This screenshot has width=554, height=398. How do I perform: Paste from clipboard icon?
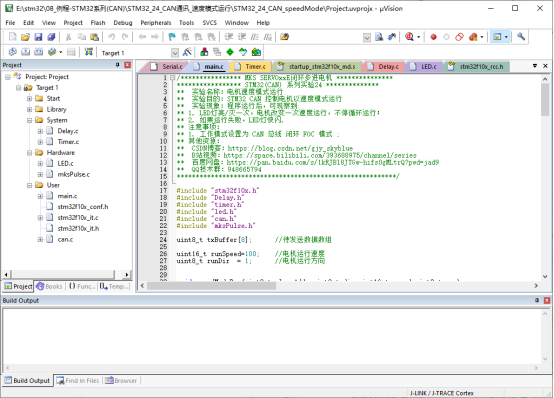click(94, 37)
